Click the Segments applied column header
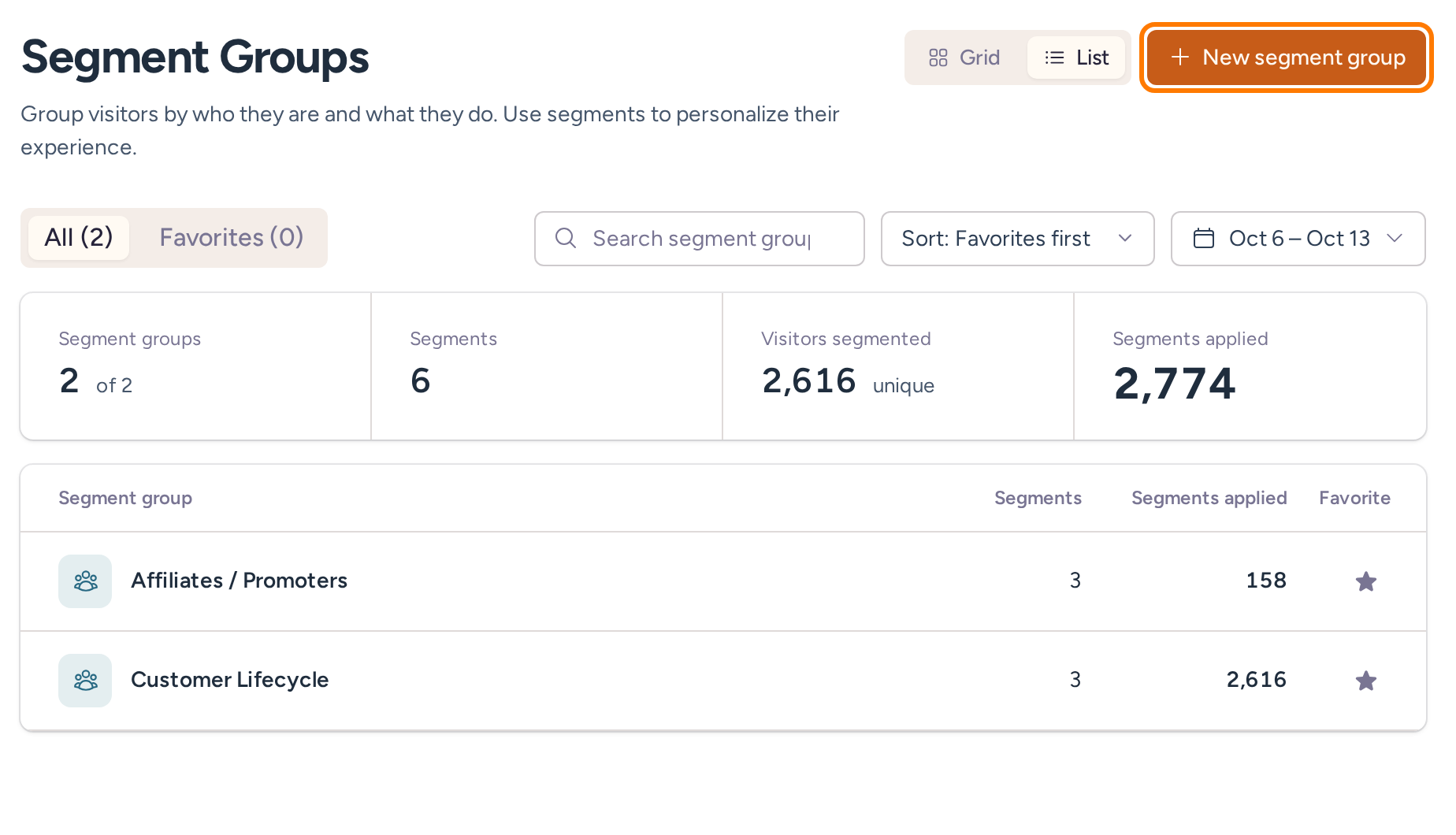1456x835 pixels. click(1209, 498)
